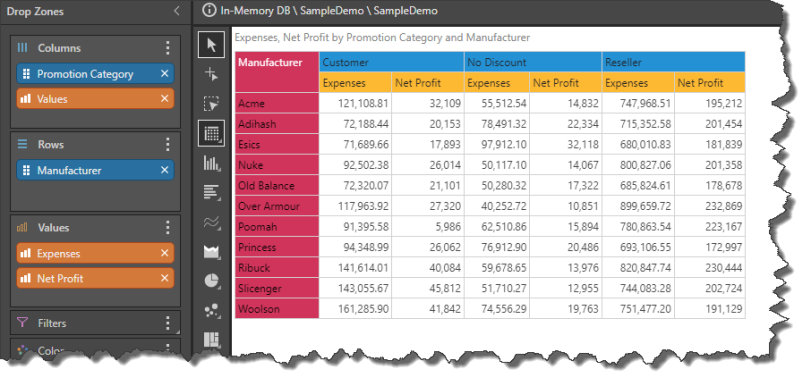Click the cell with value 97,912.10
Viewport: 811px width, 386px height.
[x=497, y=144]
